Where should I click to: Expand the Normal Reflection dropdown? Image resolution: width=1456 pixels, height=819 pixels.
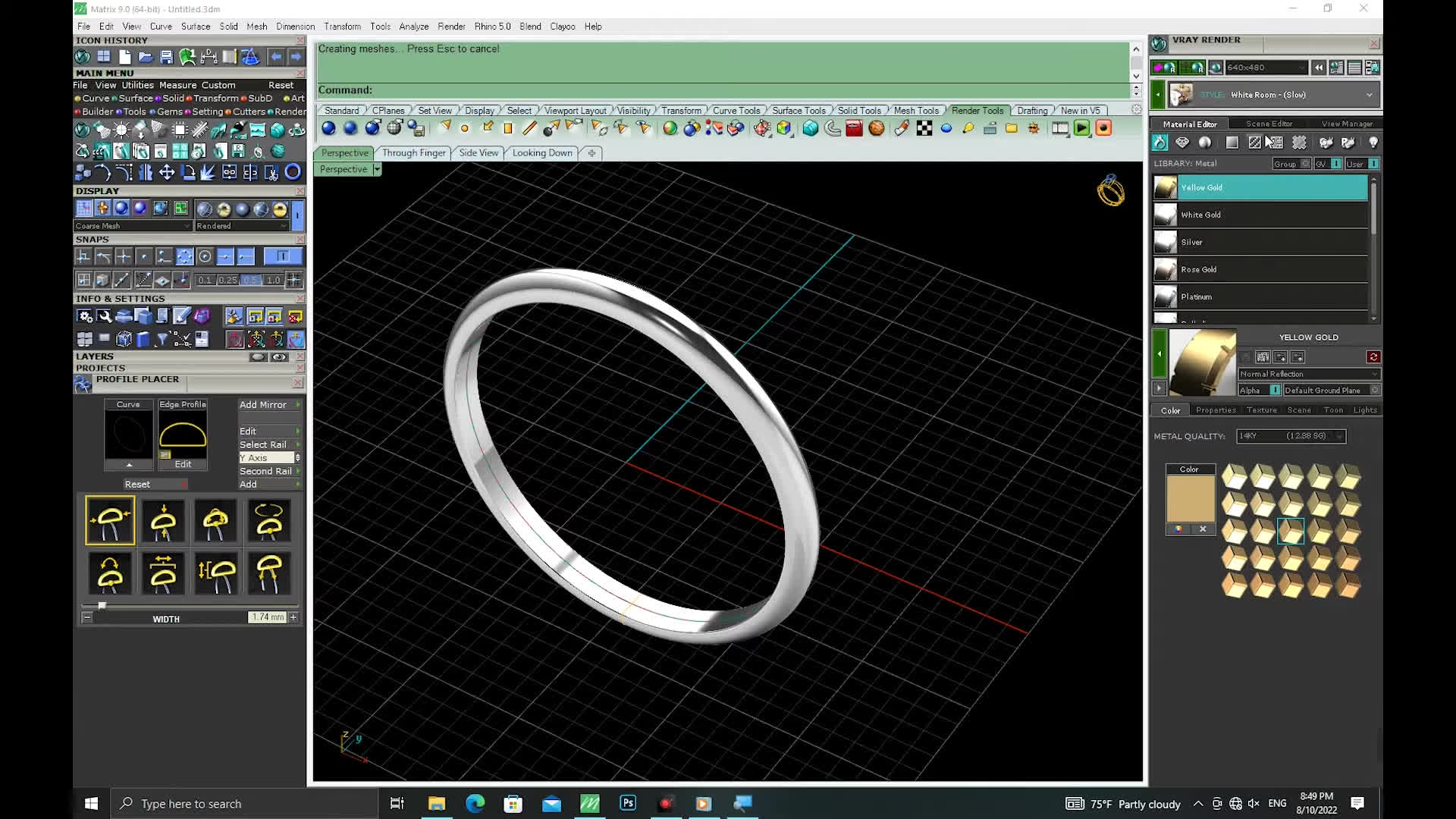tap(1374, 374)
